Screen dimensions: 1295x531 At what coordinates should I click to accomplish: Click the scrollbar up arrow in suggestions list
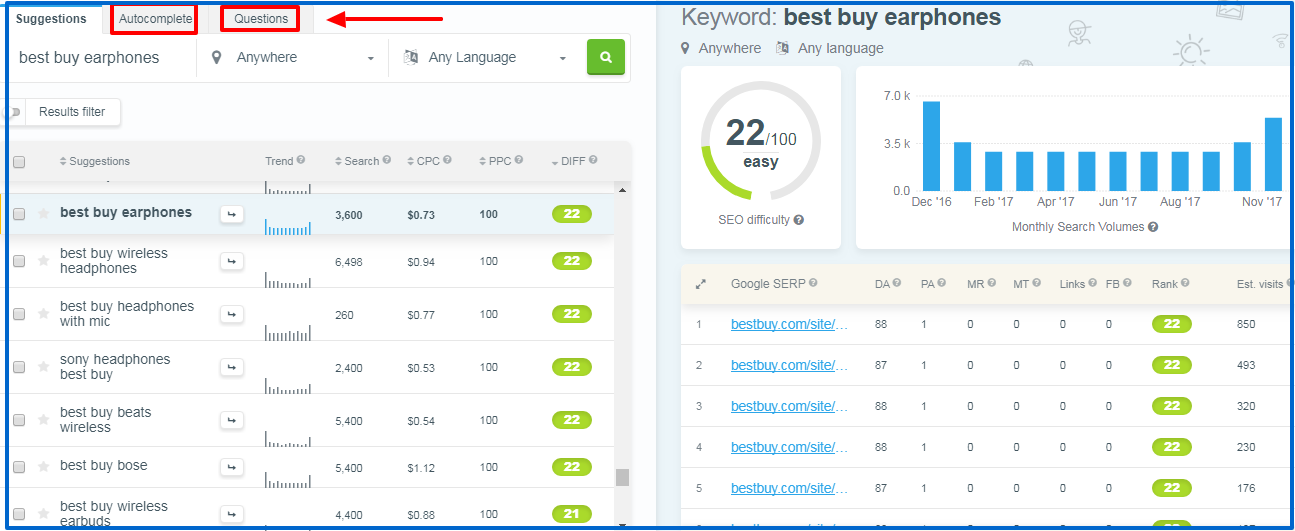coord(622,190)
